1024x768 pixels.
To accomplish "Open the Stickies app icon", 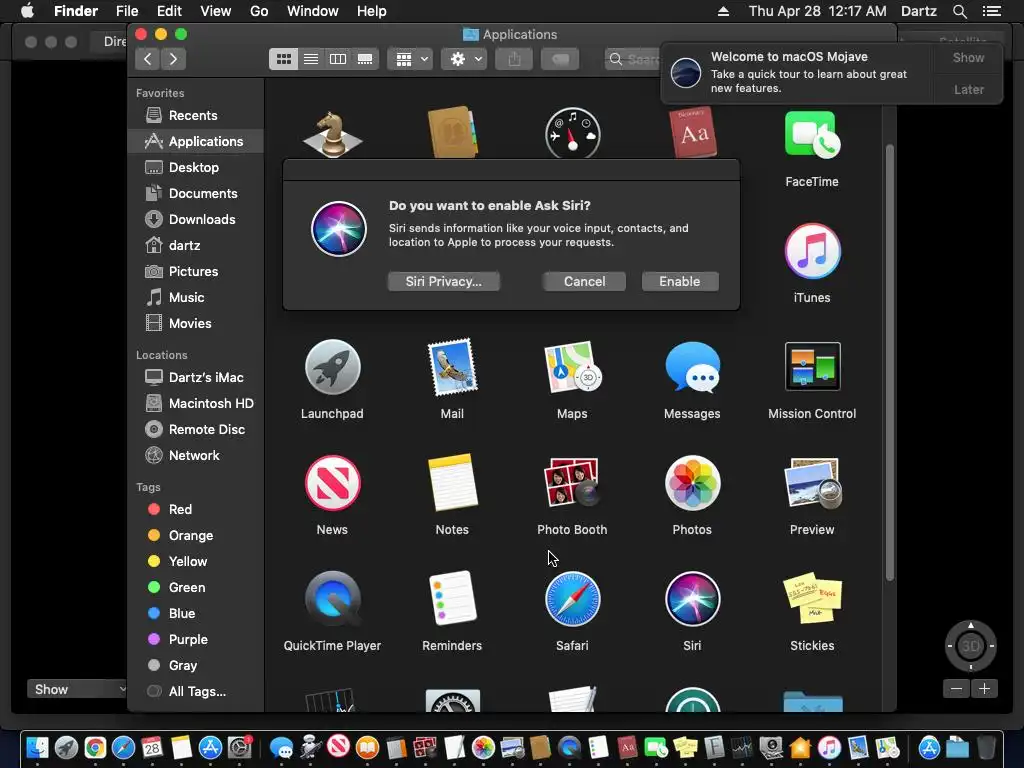I will [x=812, y=599].
